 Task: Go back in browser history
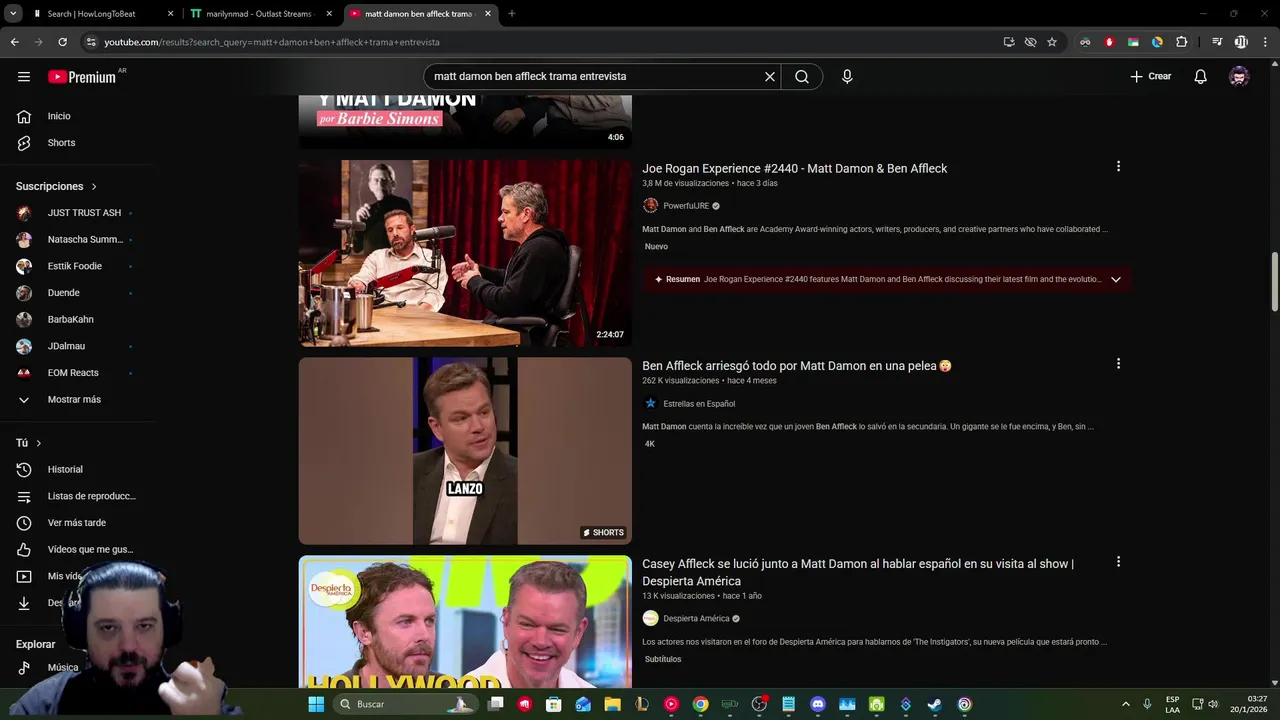tap(14, 42)
